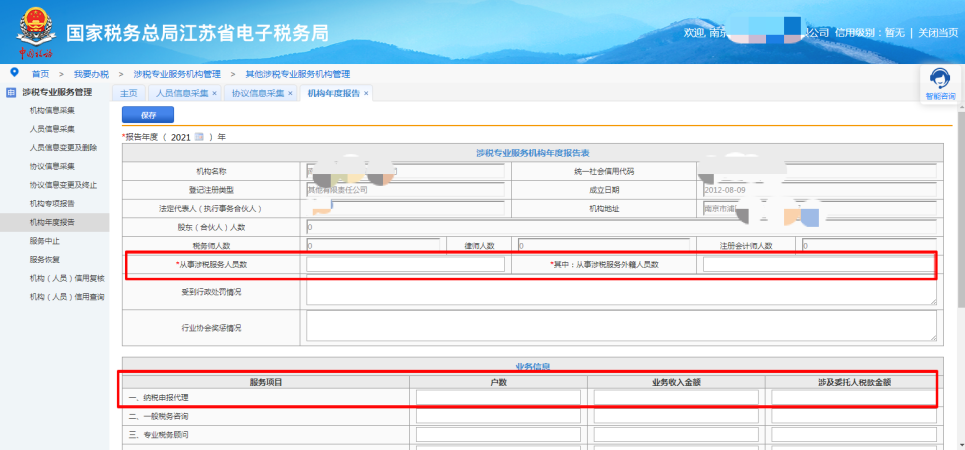Select 人员信息变更及删除 in the sidebar
Viewport: 965px width, 450px height.
click(66, 147)
